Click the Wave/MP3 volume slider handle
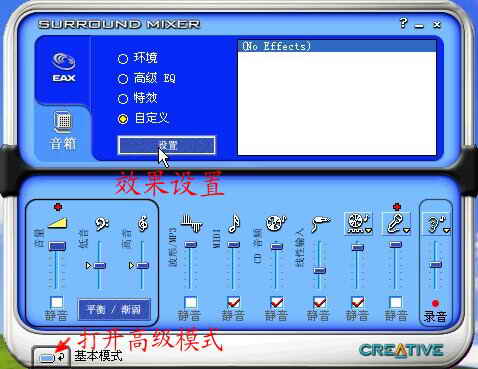This screenshot has width=478, height=369. [x=191, y=245]
